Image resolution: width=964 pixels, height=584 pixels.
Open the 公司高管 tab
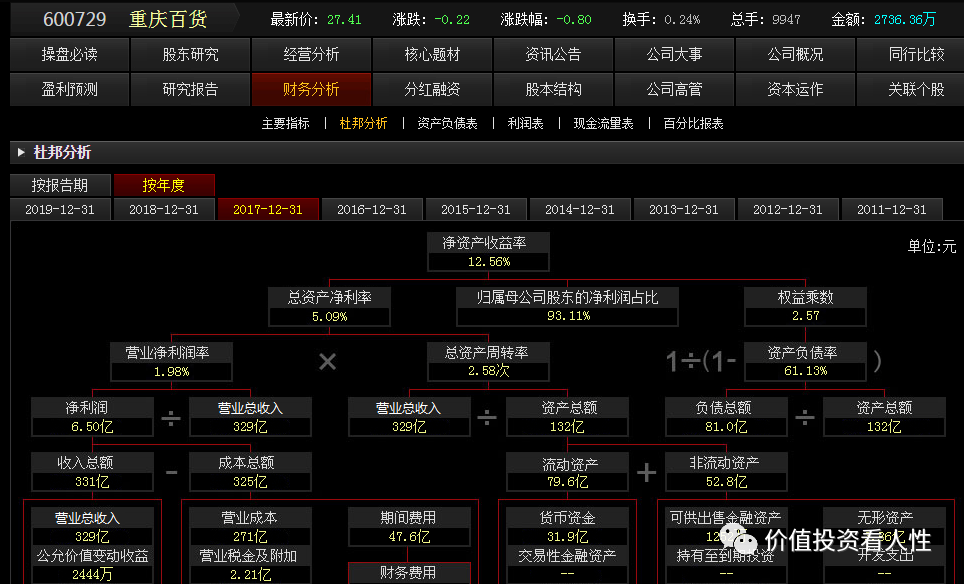674,89
